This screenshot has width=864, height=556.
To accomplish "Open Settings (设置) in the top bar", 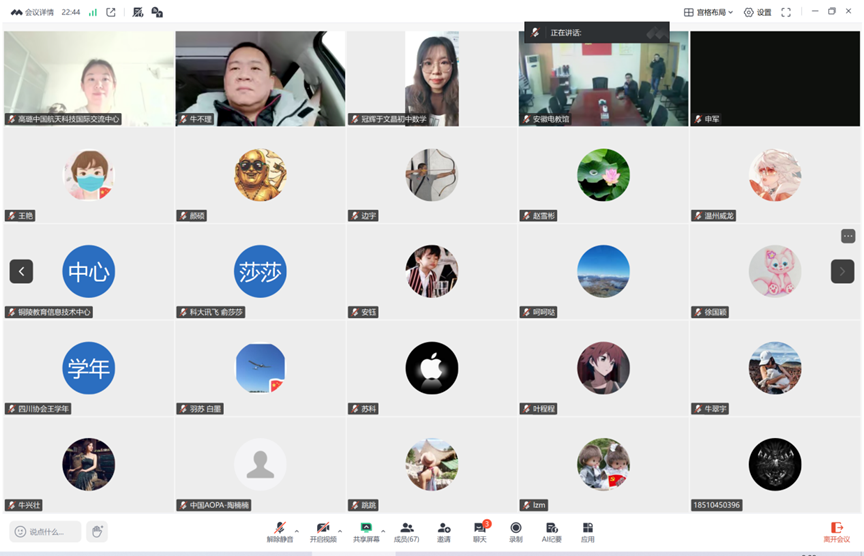I will point(757,12).
